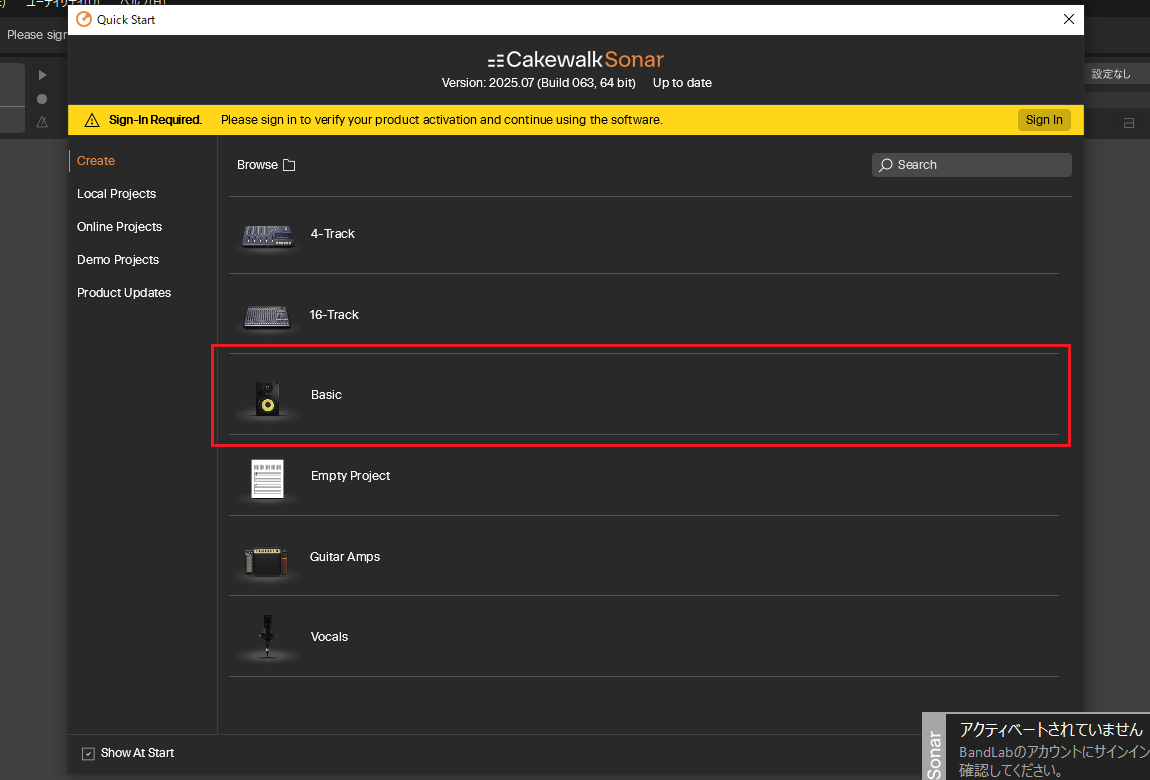
Task: Select the Guitar Amps amplifier icon
Action: point(266,561)
